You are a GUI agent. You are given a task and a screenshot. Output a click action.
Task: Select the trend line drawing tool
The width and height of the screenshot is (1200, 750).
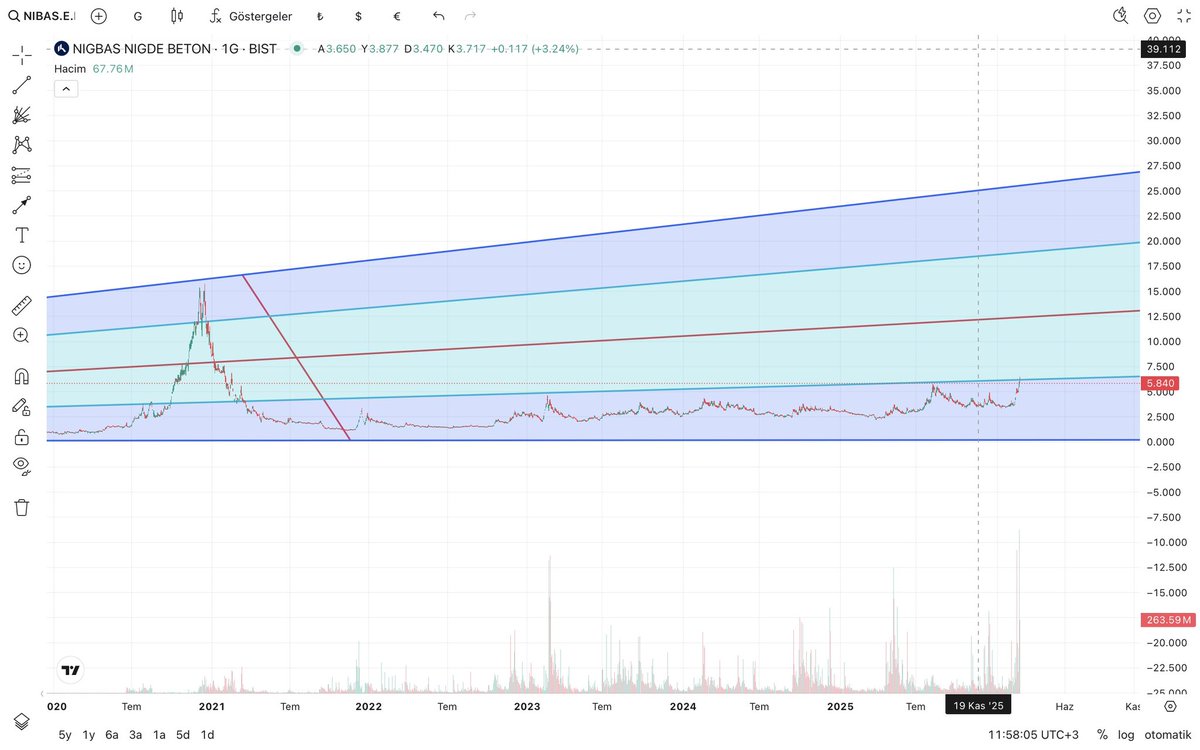click(22, 85)
